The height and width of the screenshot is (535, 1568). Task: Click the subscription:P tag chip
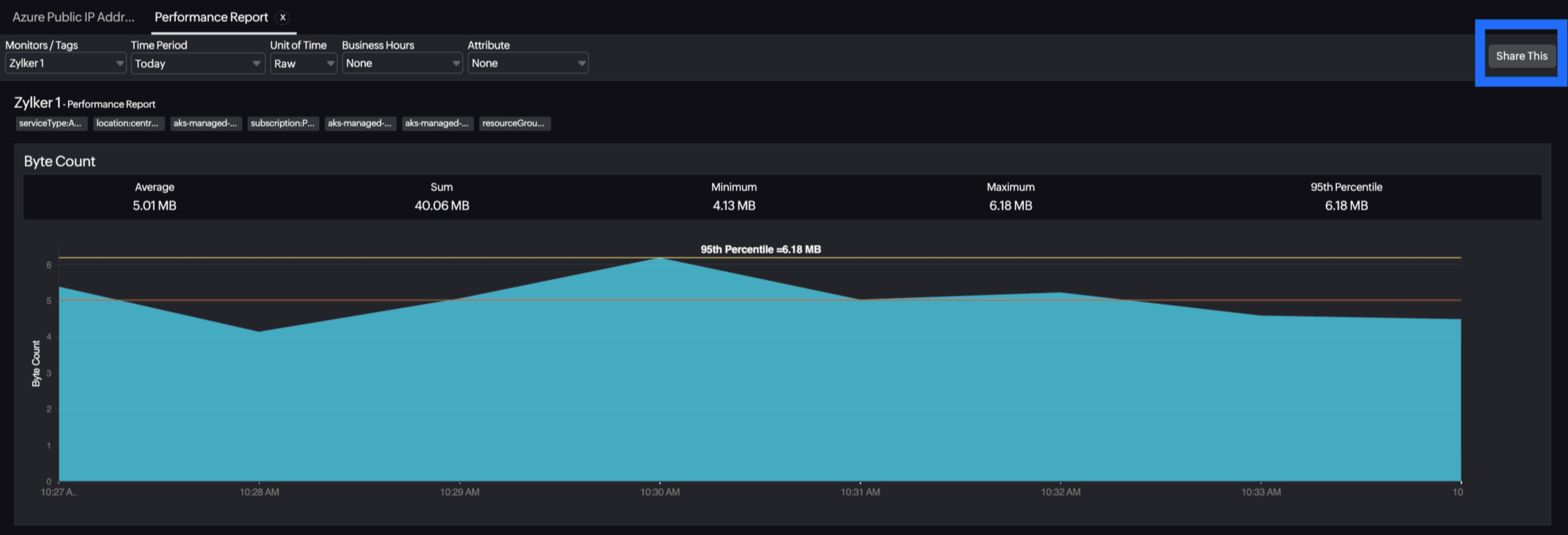coord(282,123)
